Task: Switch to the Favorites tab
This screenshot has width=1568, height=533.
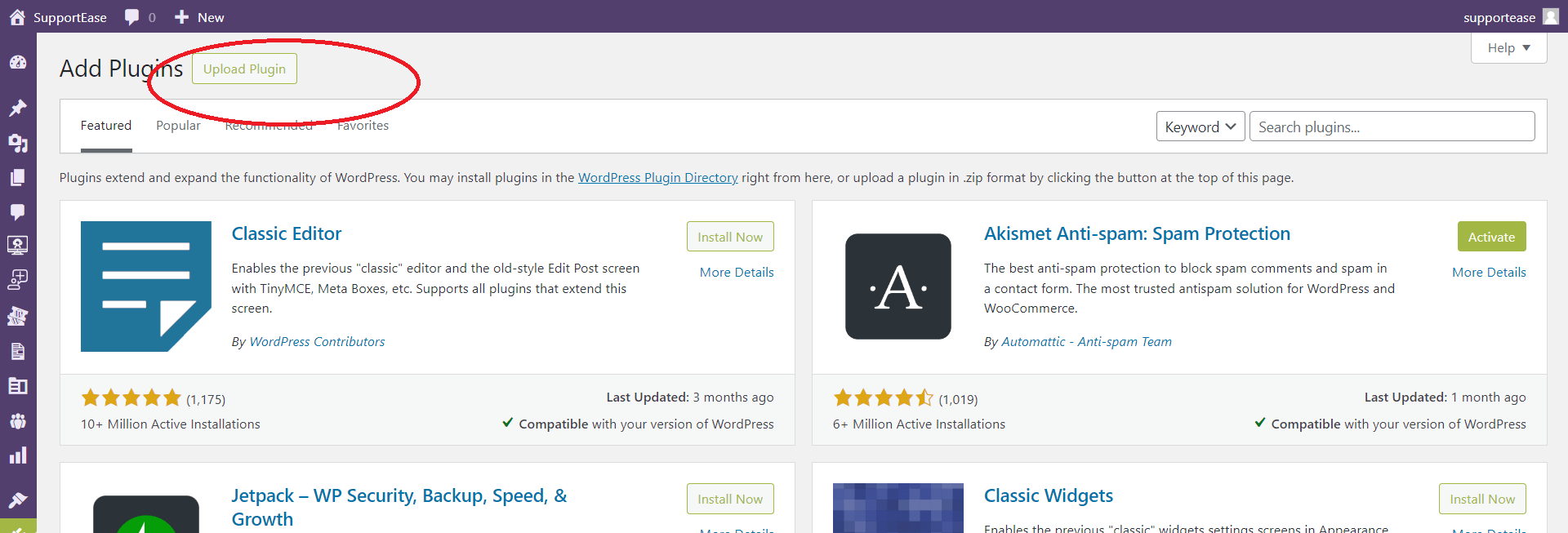Action: [x=363, y=126]
